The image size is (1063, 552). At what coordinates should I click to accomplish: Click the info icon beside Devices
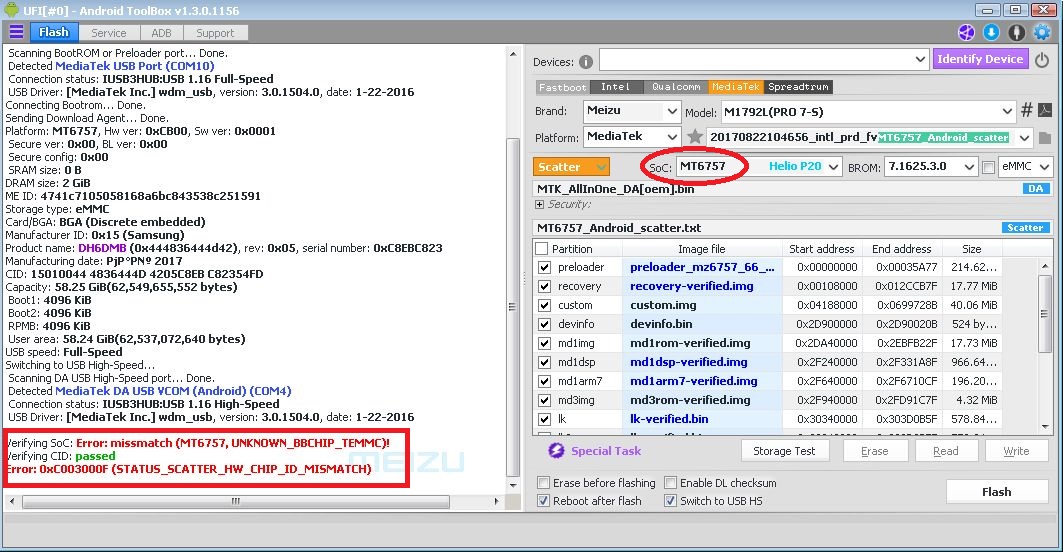tap(586, 62)
